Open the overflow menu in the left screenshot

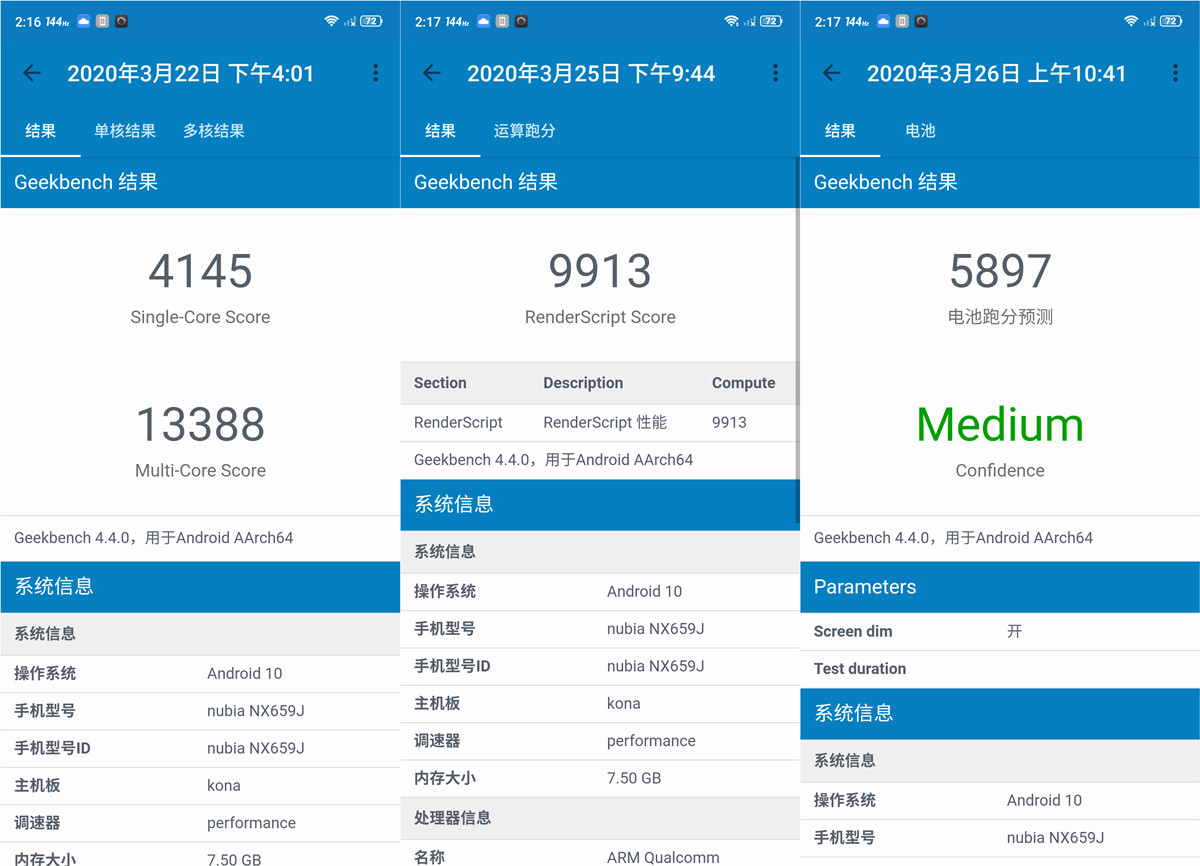click(375, 73)
